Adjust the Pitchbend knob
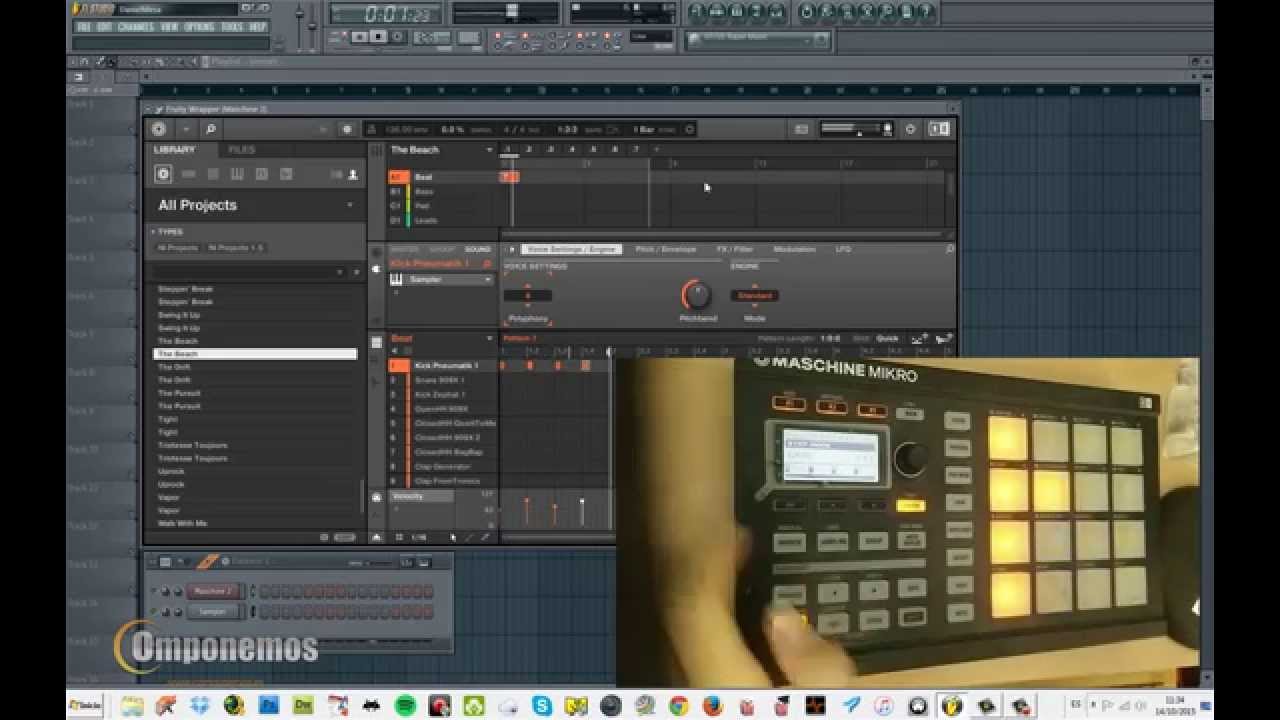The width and height of the screenshot is (1280, 720). coord(697,295)
